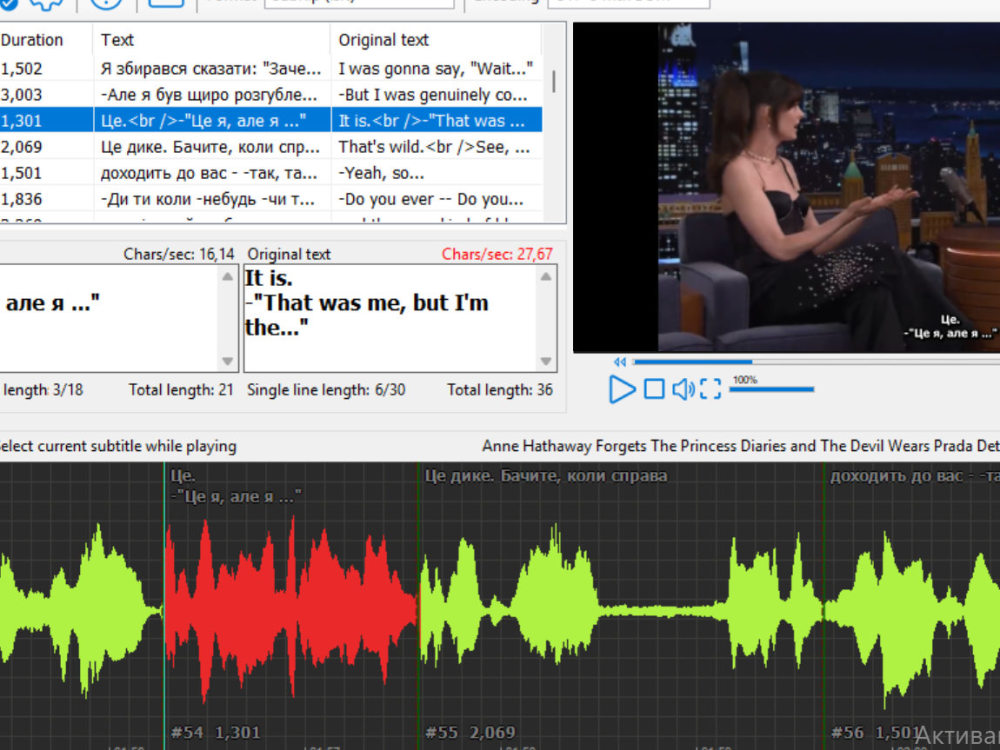
Task: Seek within the video position progress bar
Action: [x=816, y=362]
